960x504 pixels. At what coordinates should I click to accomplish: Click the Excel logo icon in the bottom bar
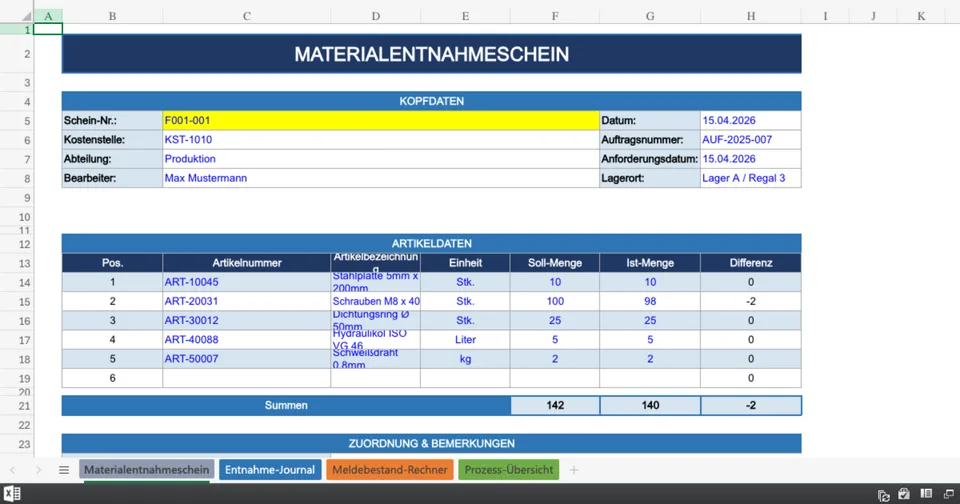12,494
